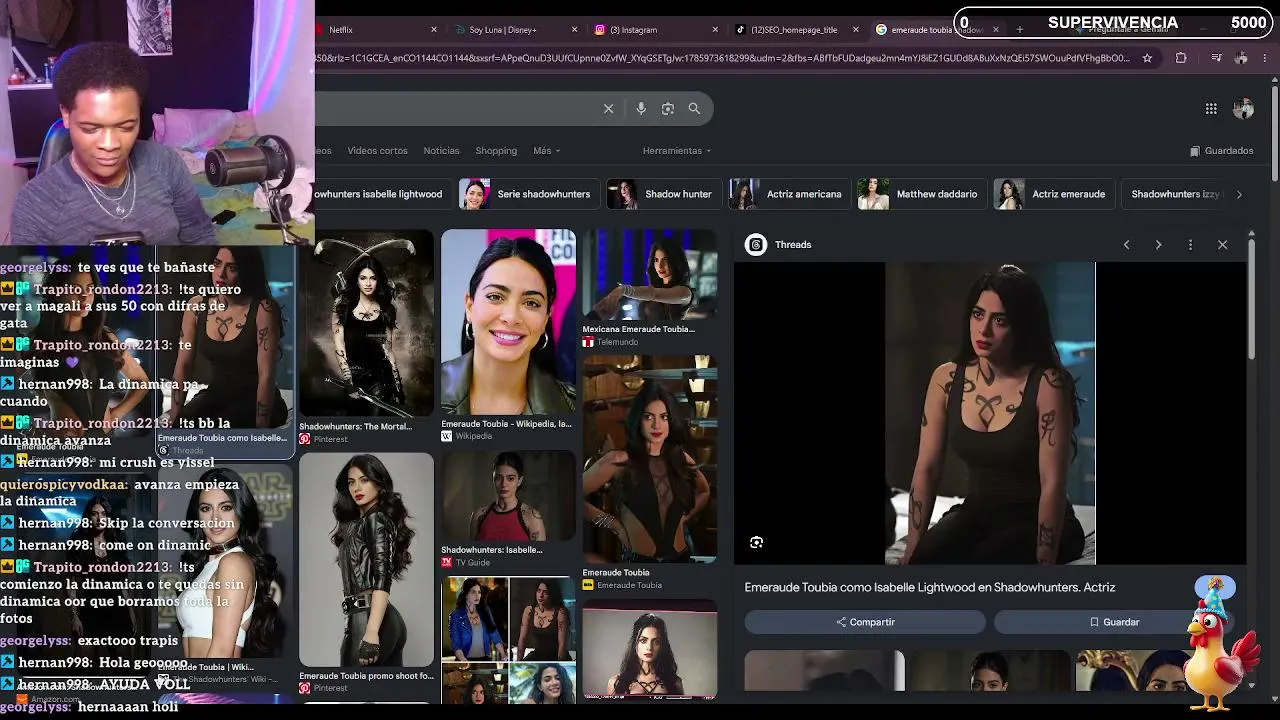Open the media controls icon in the toolbar

(1216, 58)
